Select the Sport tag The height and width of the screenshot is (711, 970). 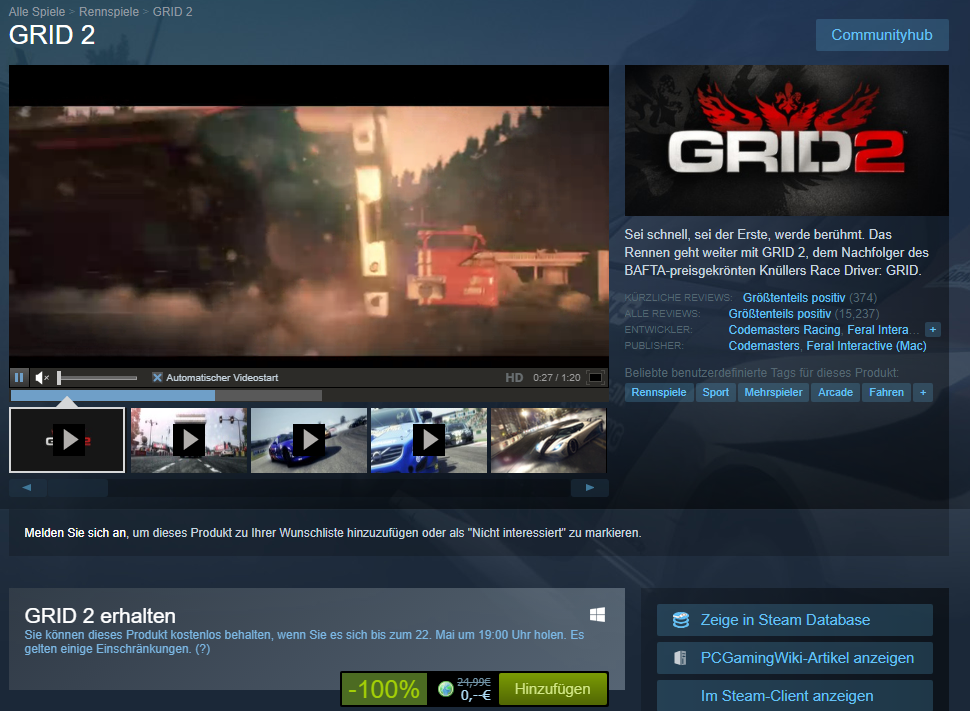(x=716, y=392)
